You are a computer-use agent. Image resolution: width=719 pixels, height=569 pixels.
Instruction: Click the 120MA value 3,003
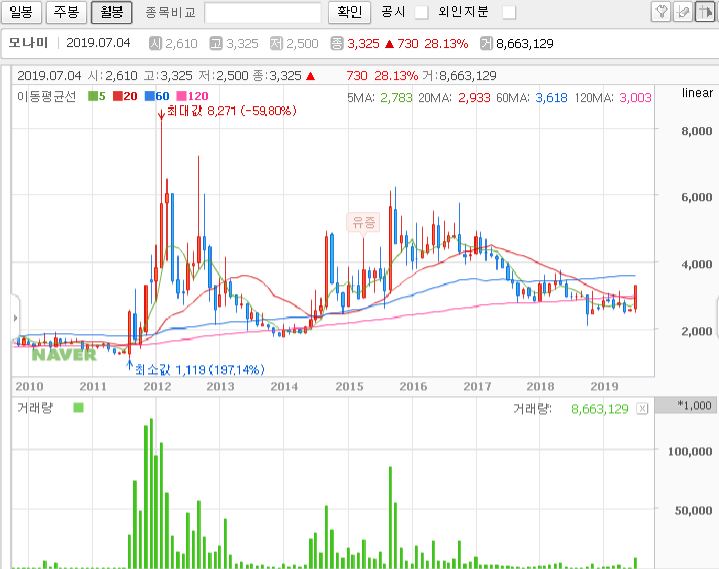[x=636, y=97]
